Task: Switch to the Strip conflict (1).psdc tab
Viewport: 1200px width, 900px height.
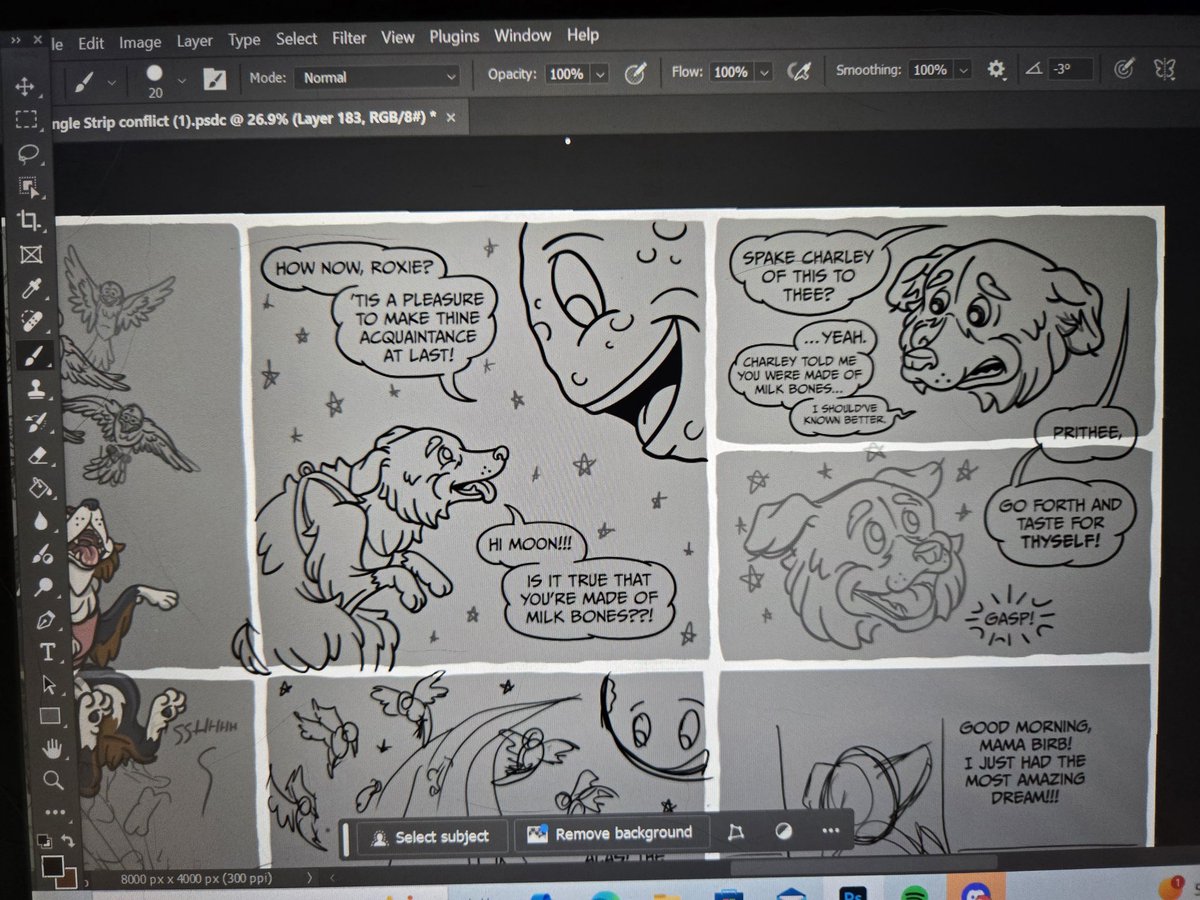Action: (245, 117)
